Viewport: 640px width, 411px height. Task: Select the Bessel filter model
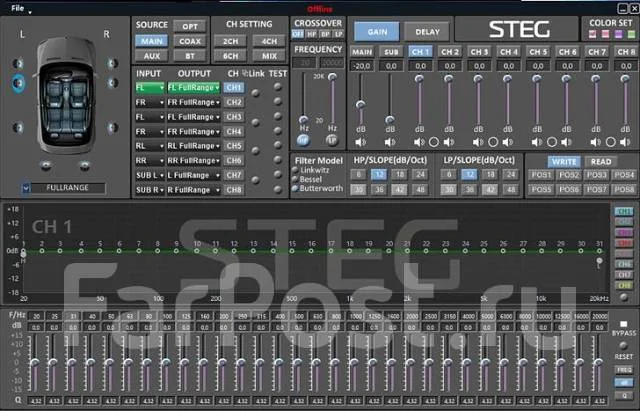tap(295, 180)
